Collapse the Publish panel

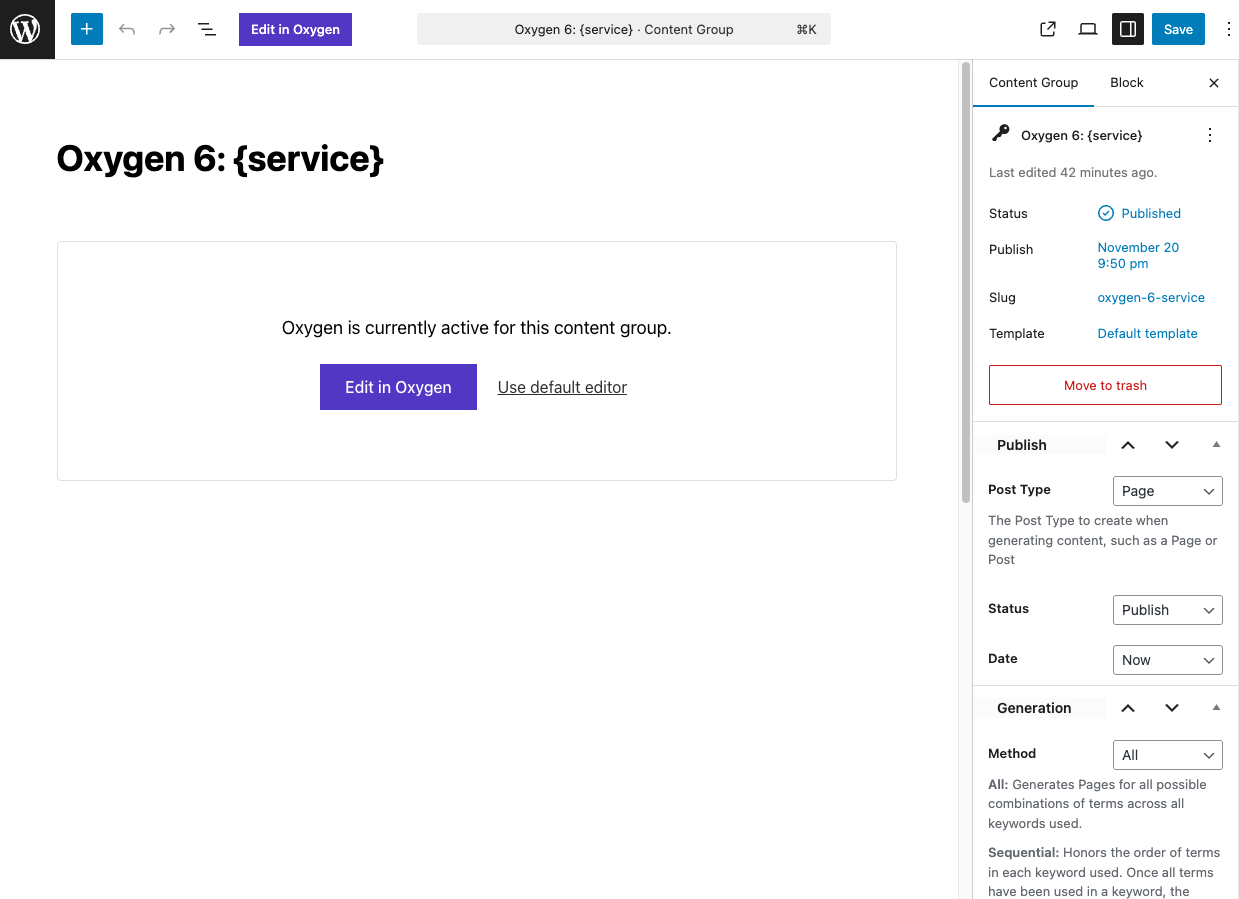coord(1216,444)
